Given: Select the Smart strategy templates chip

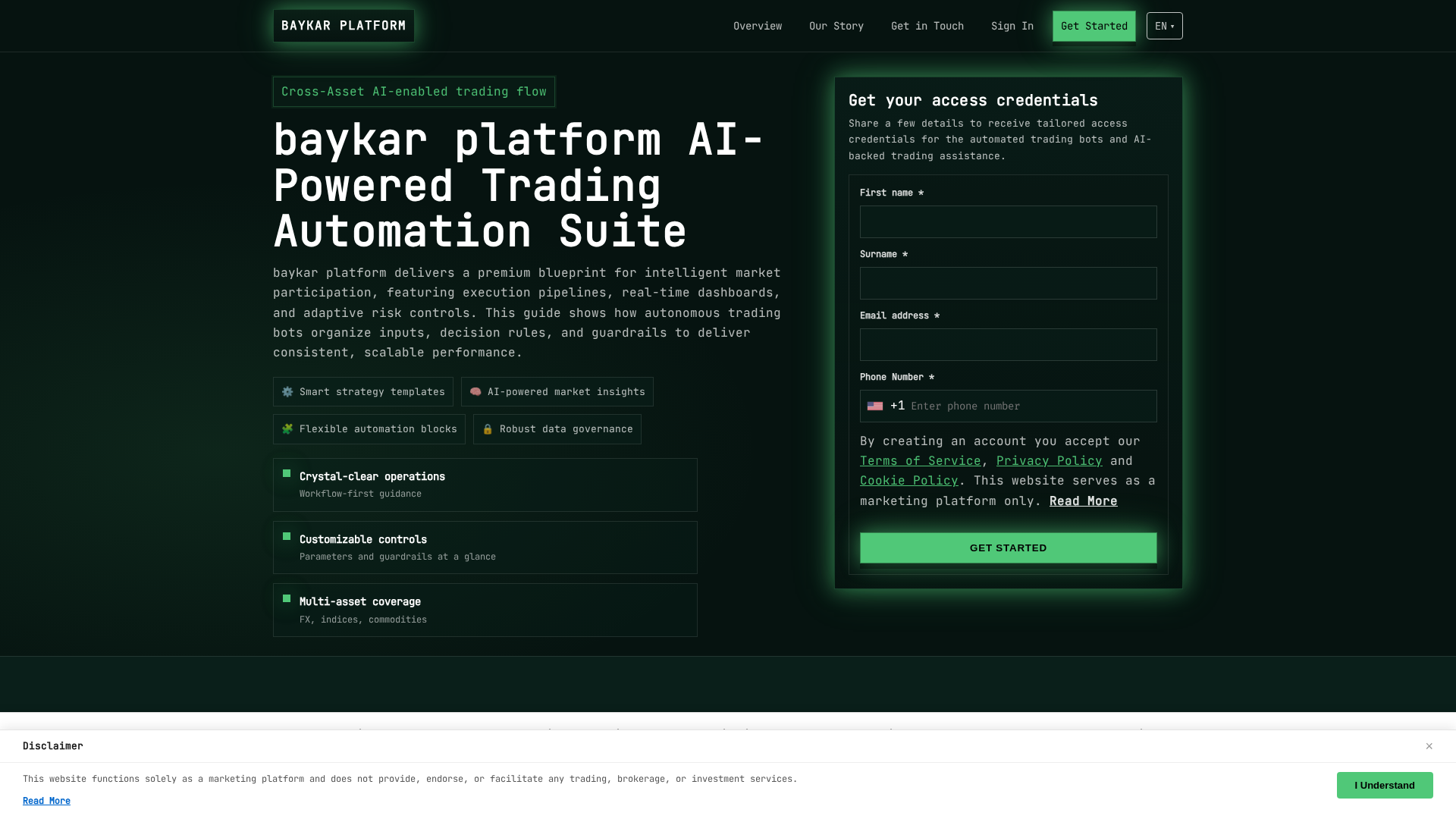Looking at the screenshot, I should pos(363,392).
